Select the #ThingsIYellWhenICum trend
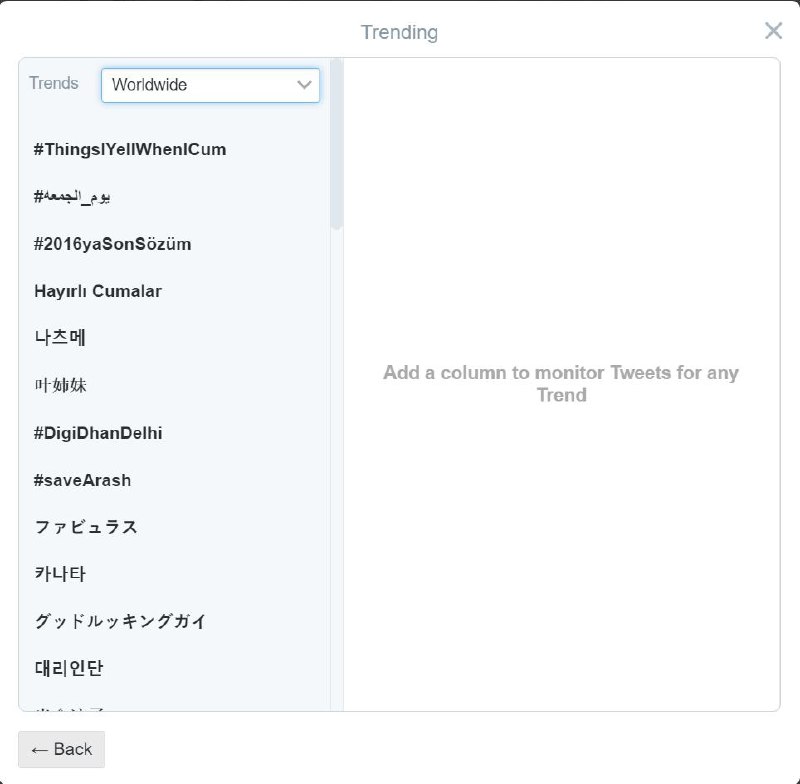Image resolution: width=800 pixels, height=784 pixels. [x=130, y=150]
